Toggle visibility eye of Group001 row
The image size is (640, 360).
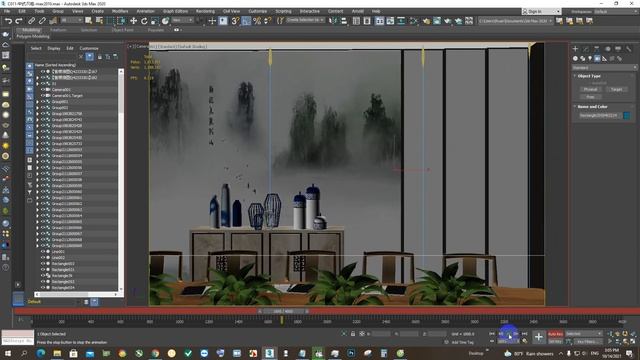pyautogui.click(x=43, y=102)
